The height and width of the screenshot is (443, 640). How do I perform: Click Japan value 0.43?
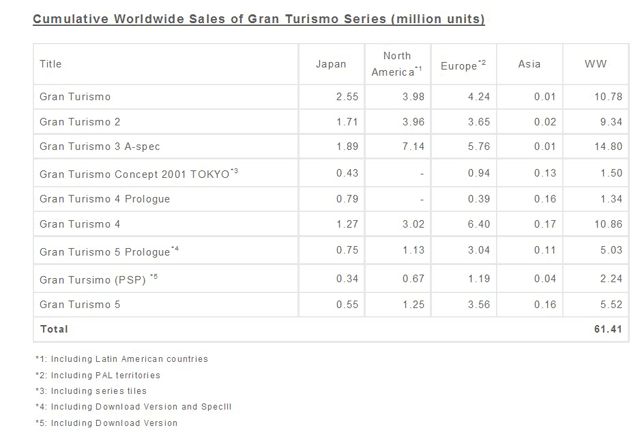pos(347,173)
